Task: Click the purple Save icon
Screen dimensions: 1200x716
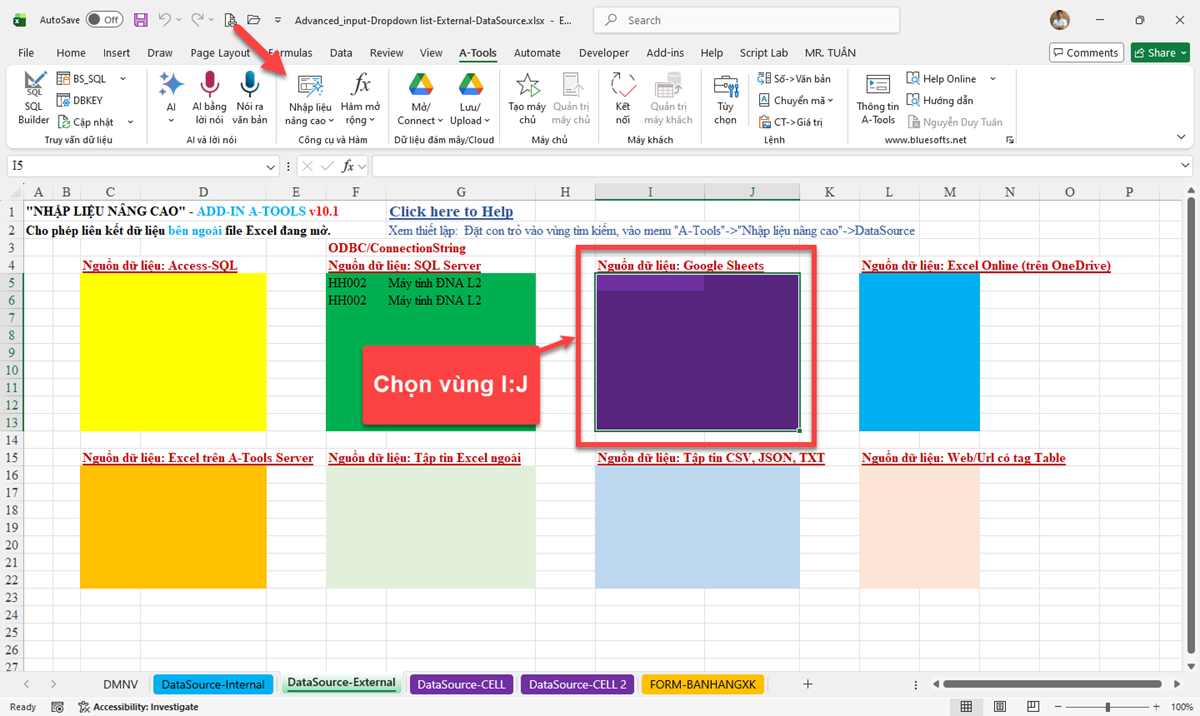Action: 140,19
